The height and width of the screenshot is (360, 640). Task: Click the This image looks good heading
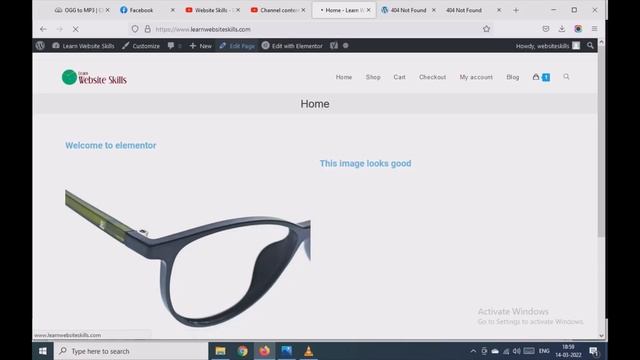coord(365,163)
